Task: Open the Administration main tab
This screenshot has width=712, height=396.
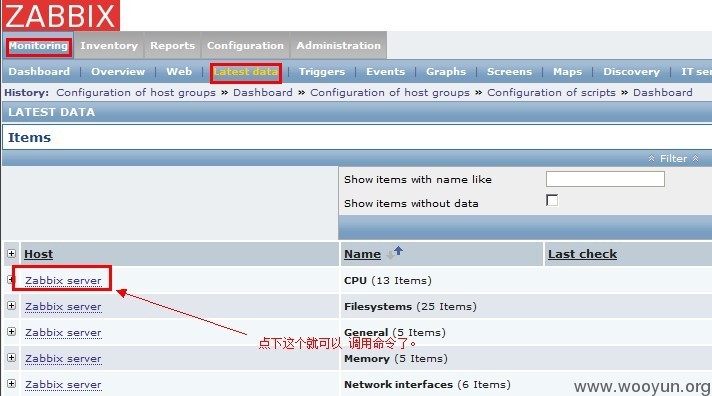Action: 339,46
